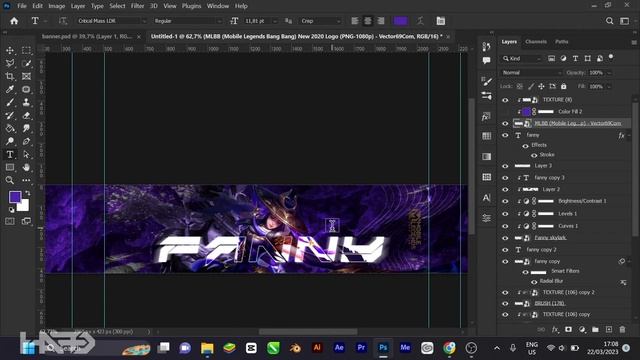
Task: Select the Path Selection tool
Action: pyautogui.click(x=26, y=155)
